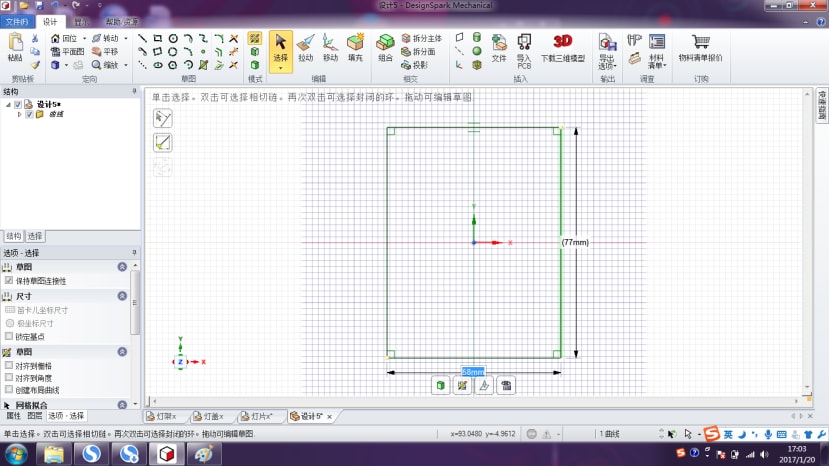Screen dimensions: 829x466
Task: Select the three-point rectangle tool
Action: [158, 52]
